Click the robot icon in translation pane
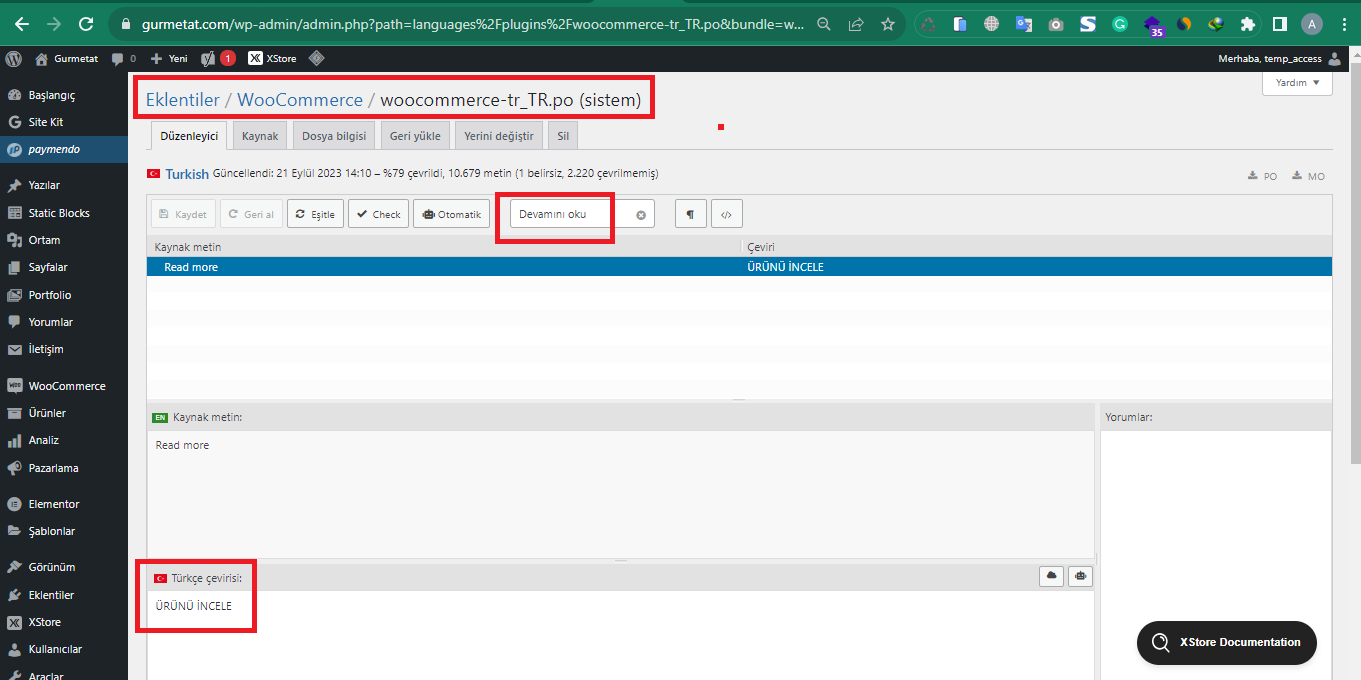The image size is (1361, 680). point(1080,576)
